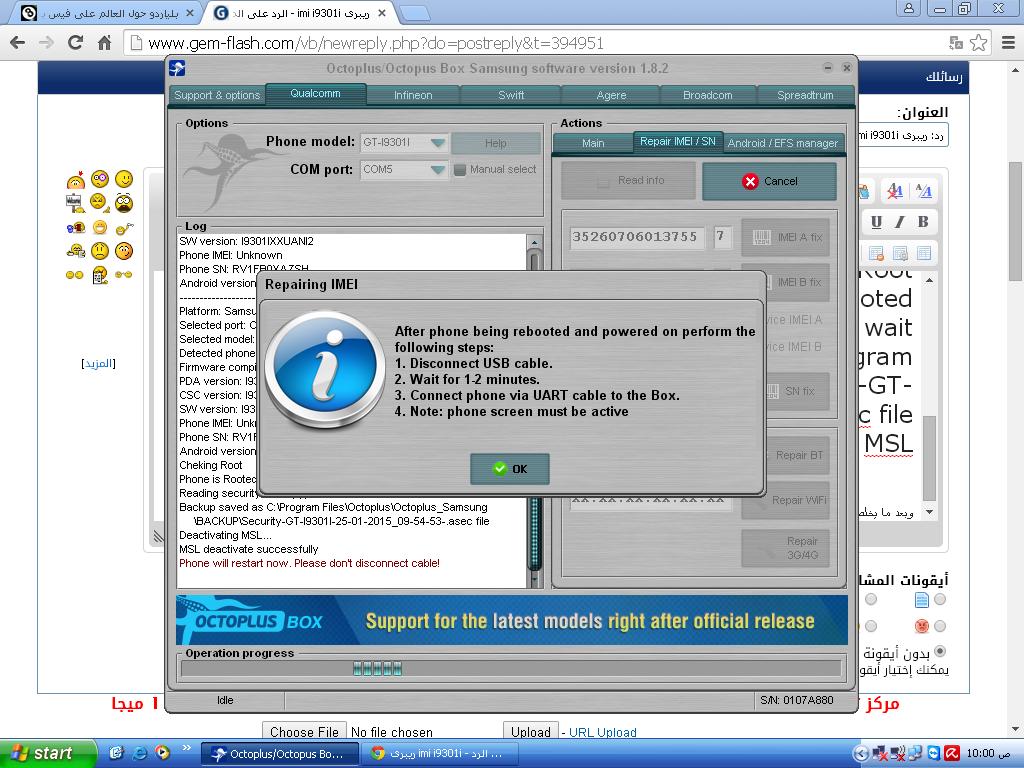
Task: Select the angry red face post icon radio
Action: pos(940,626)
